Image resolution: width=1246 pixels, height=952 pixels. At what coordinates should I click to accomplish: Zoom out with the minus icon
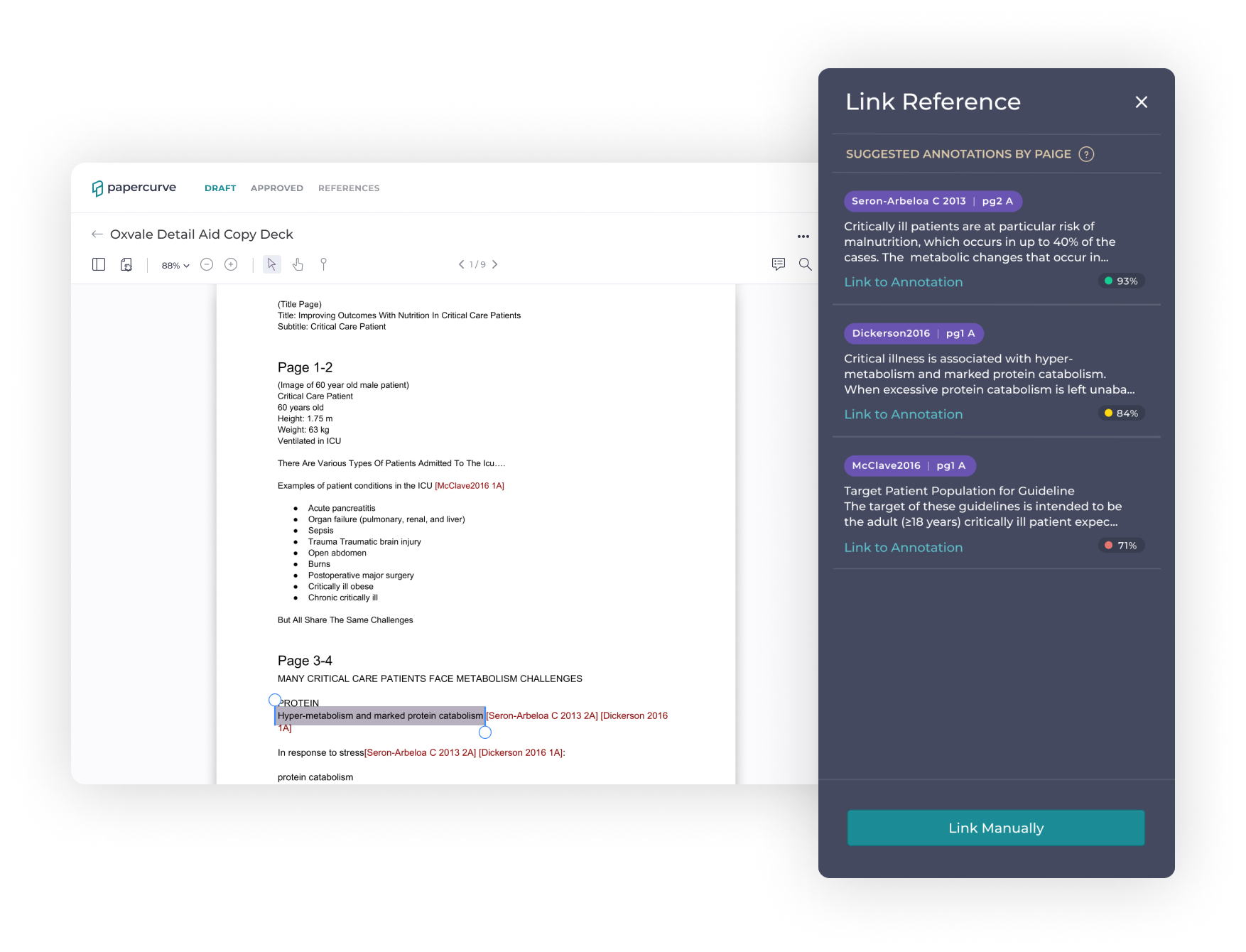point(207,264)
